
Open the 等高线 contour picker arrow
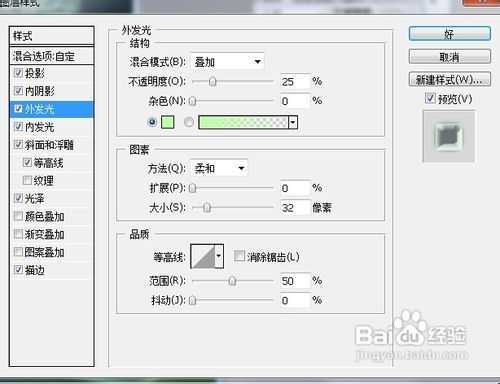pyautogui.click(x=219, y=256)
